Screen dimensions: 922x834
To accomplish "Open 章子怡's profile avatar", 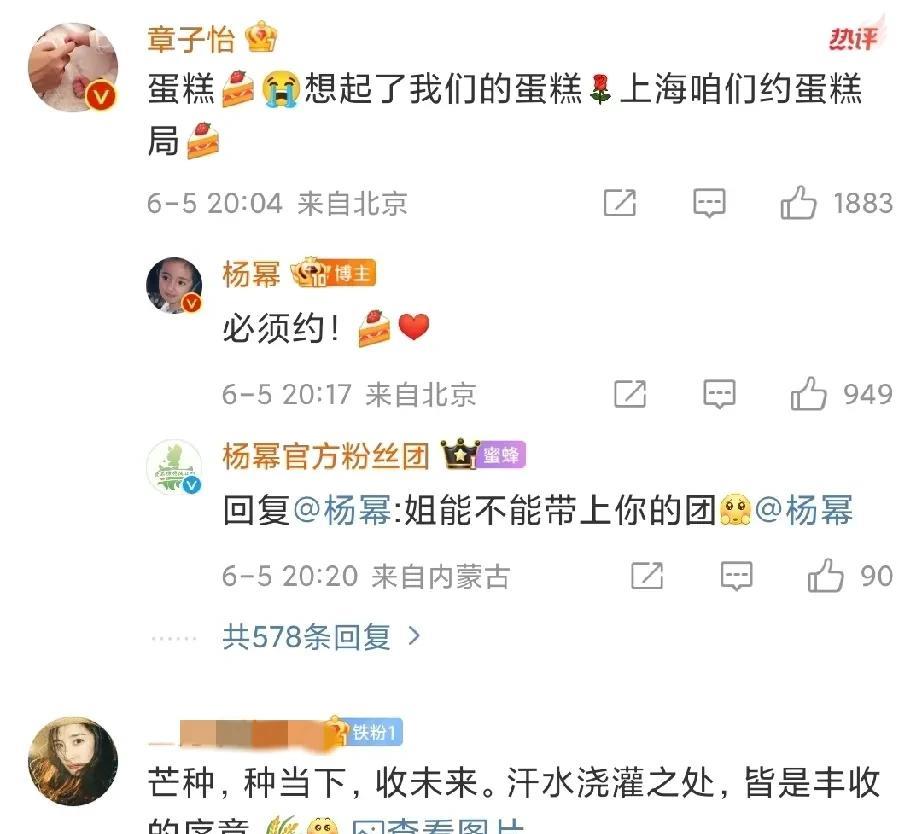I will tap(73, 67).
